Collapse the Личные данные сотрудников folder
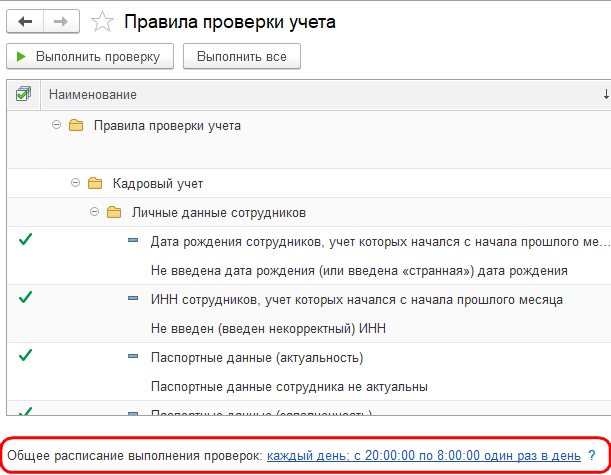611x475 pixels. click(x=94, y=212)
